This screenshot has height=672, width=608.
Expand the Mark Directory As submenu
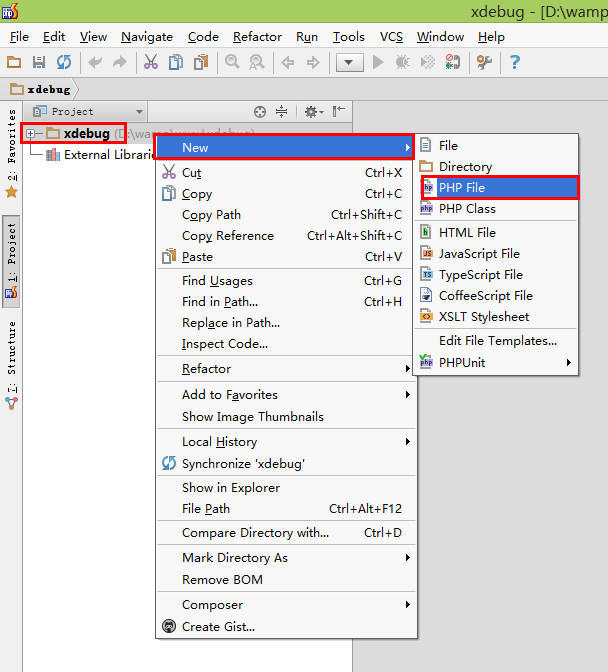coord(286,558)
